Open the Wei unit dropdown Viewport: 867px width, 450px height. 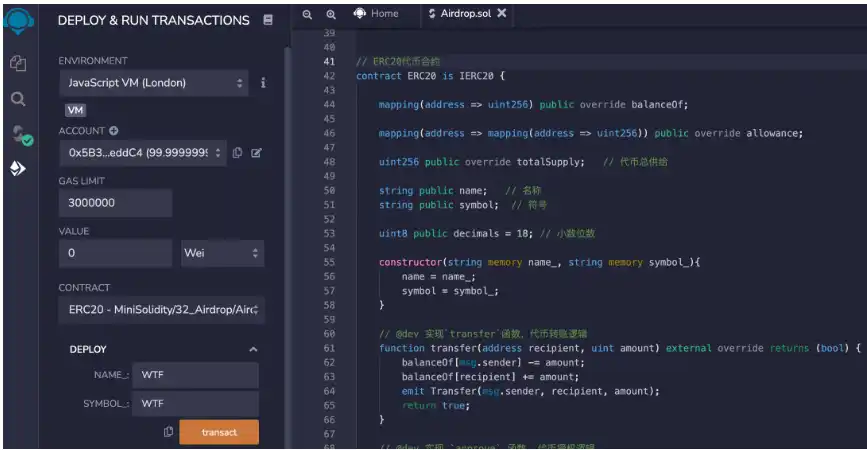coord(222,253)
